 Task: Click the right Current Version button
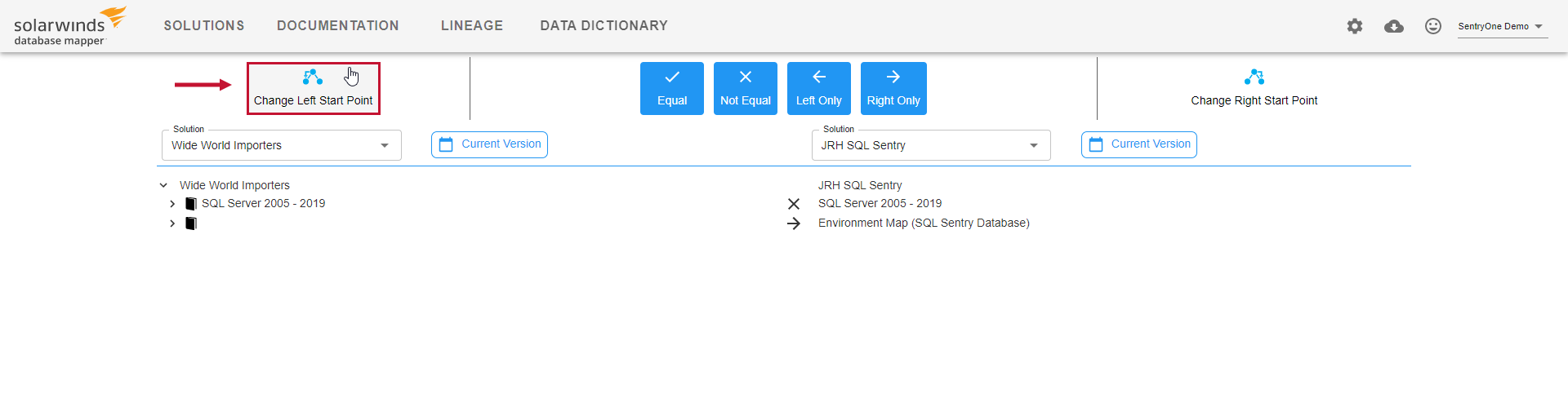pos(1139,144)
